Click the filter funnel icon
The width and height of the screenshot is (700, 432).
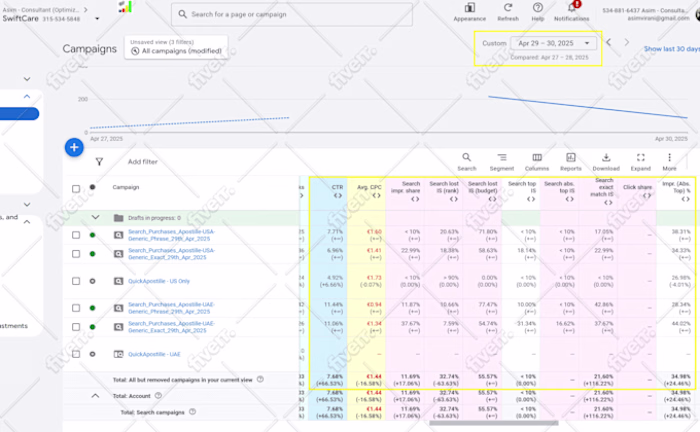(x=99, y=162)
